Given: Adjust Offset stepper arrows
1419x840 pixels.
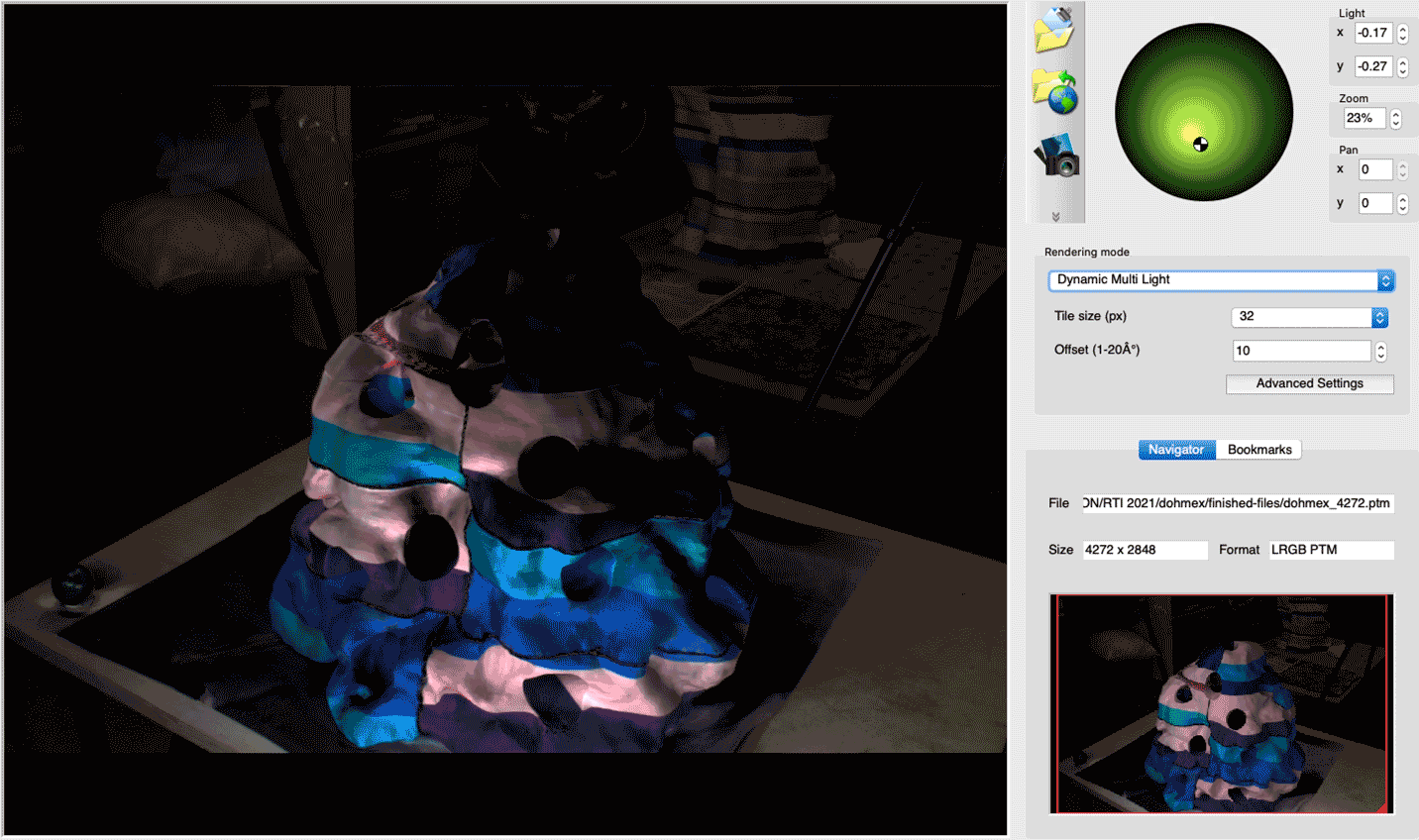Looking at the screenshot, I should tap(1380, 352).
